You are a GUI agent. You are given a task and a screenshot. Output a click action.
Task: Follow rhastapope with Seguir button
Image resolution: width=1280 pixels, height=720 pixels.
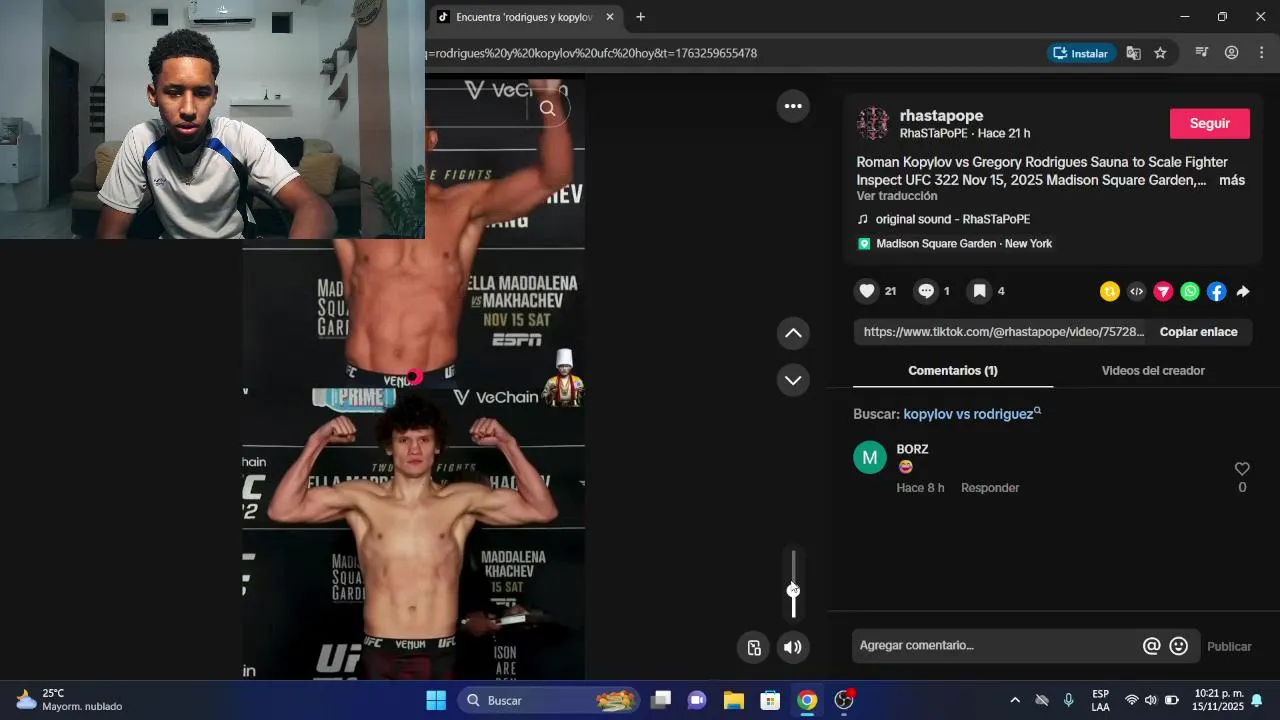(x=1210, y=123)
